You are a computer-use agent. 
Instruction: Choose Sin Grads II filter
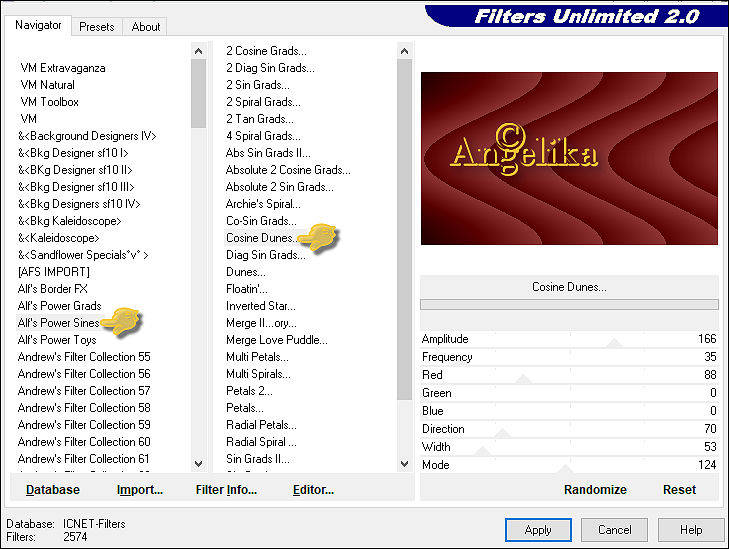pyautogui.click(x=258, y=459)
